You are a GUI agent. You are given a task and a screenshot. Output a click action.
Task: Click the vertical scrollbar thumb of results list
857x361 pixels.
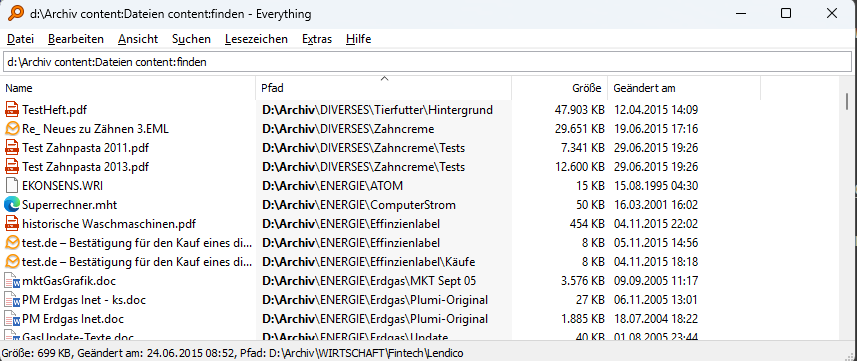[x=847, y=102]
